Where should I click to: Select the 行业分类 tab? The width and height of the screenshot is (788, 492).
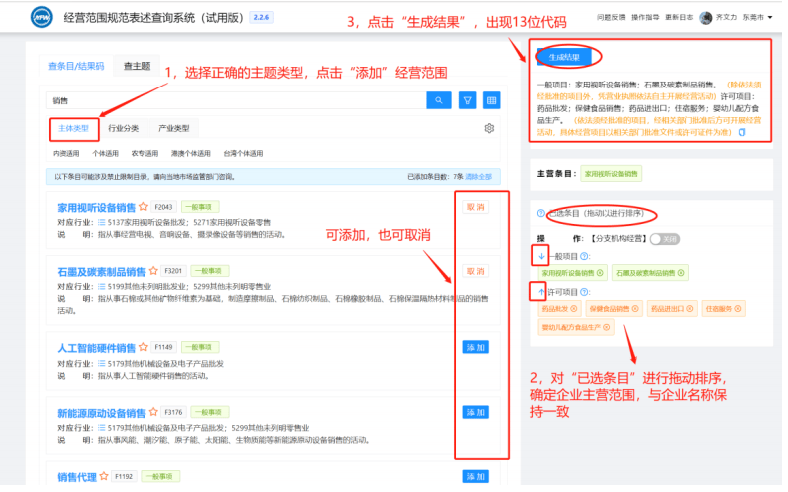[x=124, y=129]
